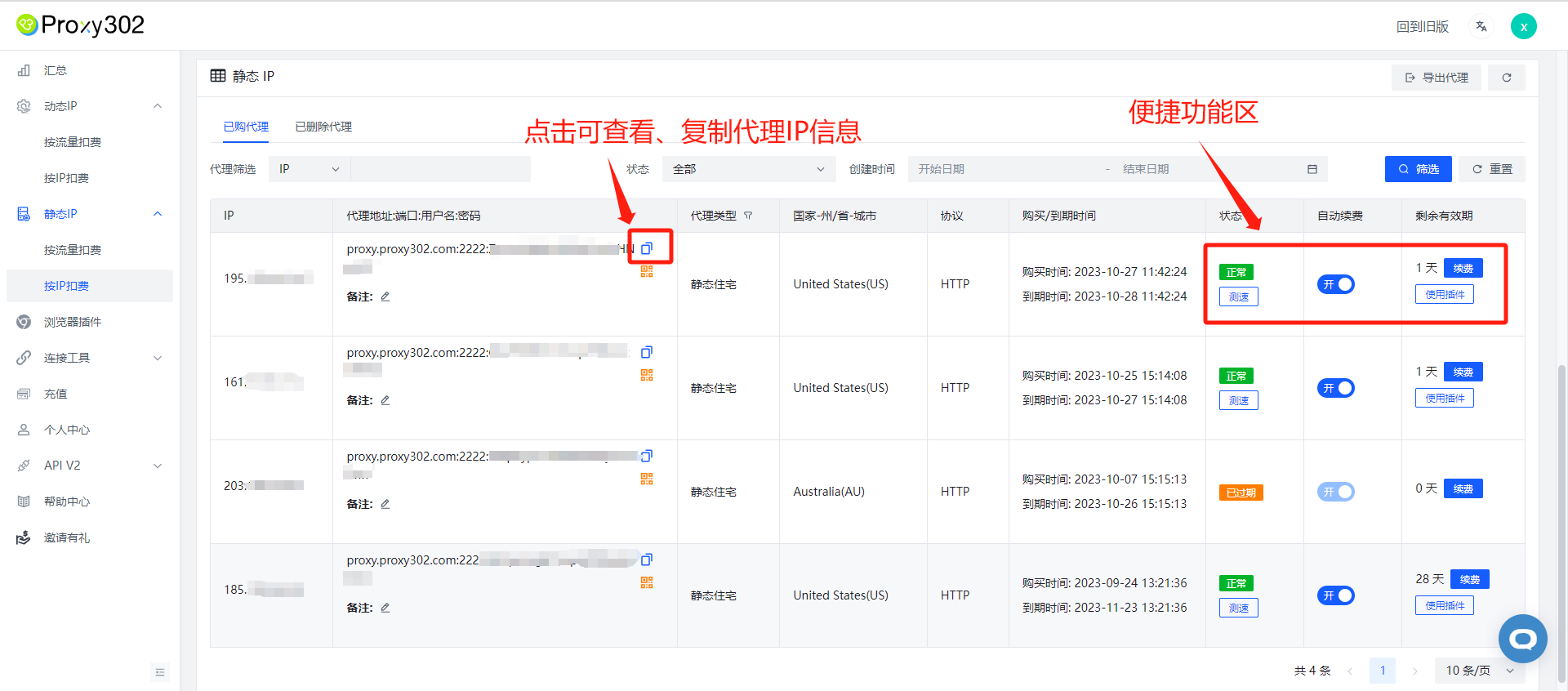Toggle auto-renew for the 195 IP row
The height and width of the screenshot is (691, 1568).
tap(1336, 284)
